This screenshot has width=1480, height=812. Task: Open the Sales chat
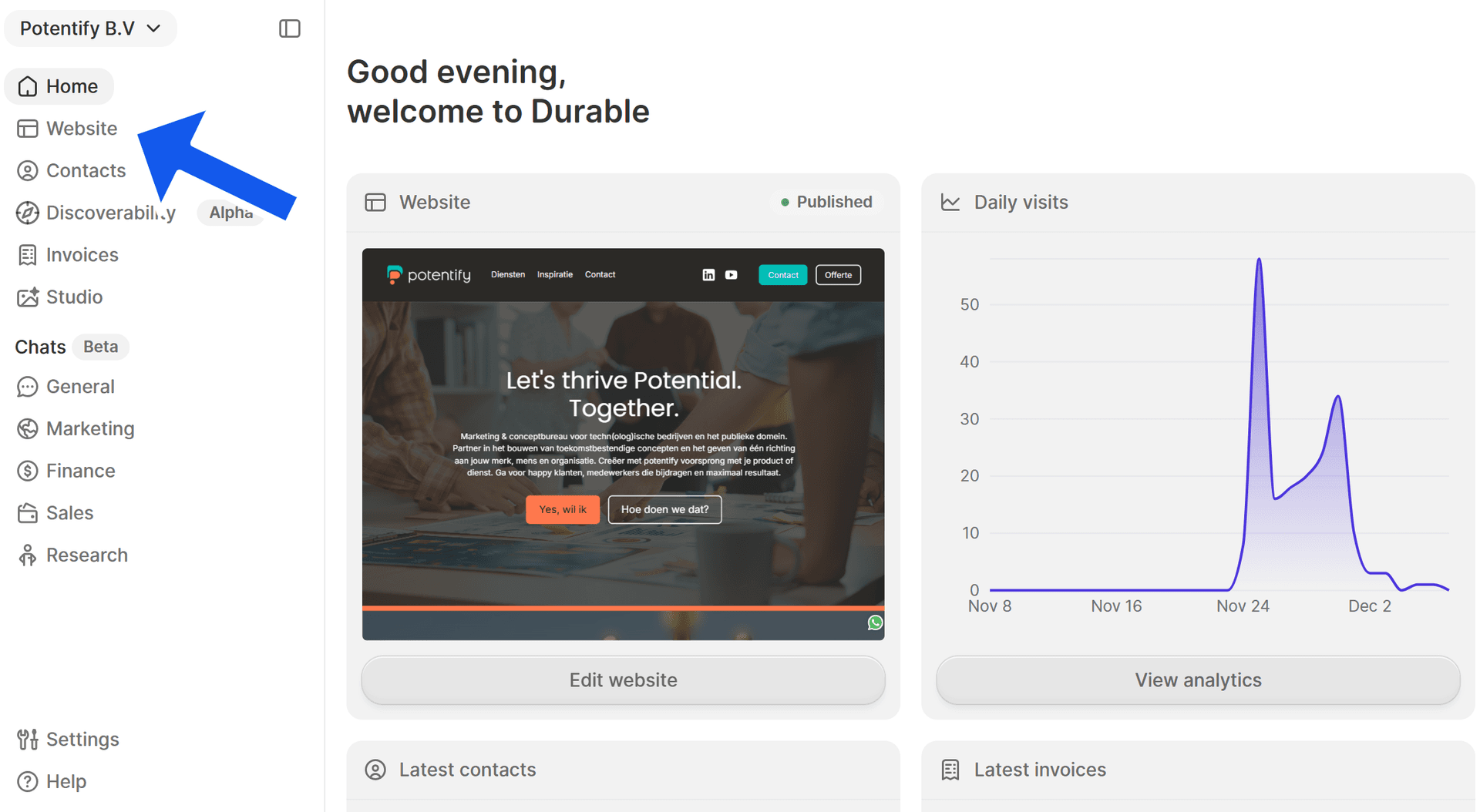(55, 513)
